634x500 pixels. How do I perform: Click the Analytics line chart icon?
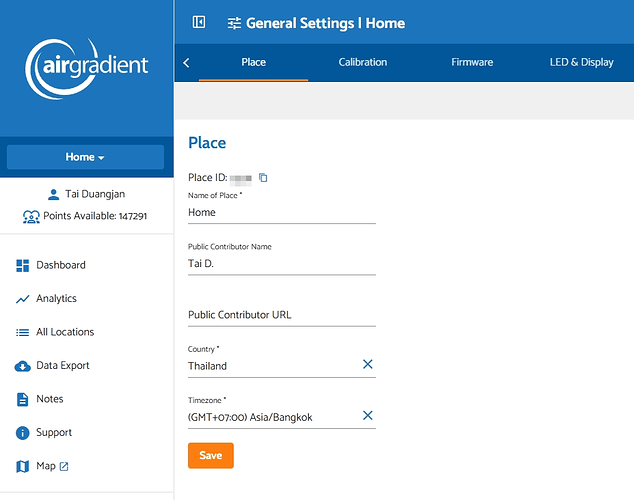tap(23, 299)
